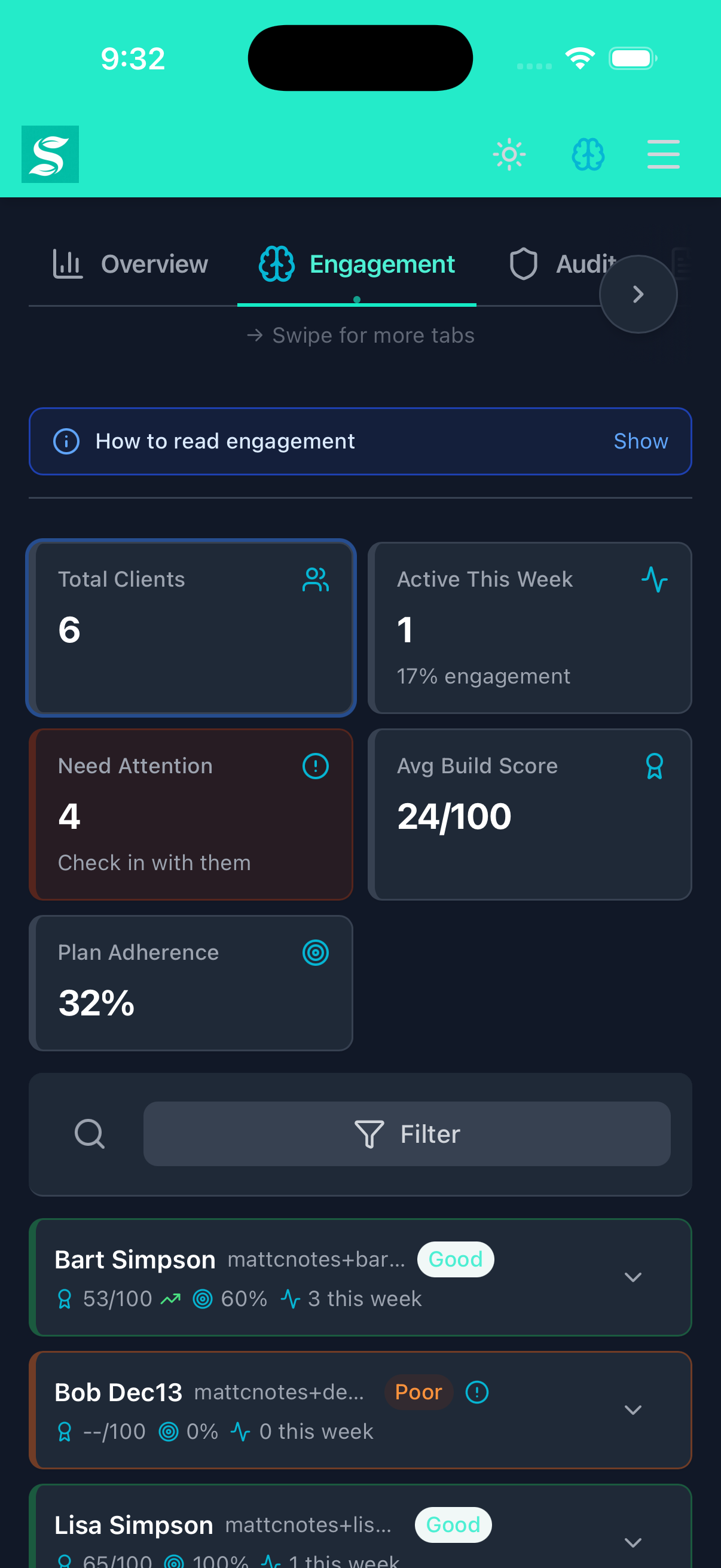This screenshot has width=721, height=1568.
Task: Expand Bob Dec13's client details
Action: (633, 1410)
